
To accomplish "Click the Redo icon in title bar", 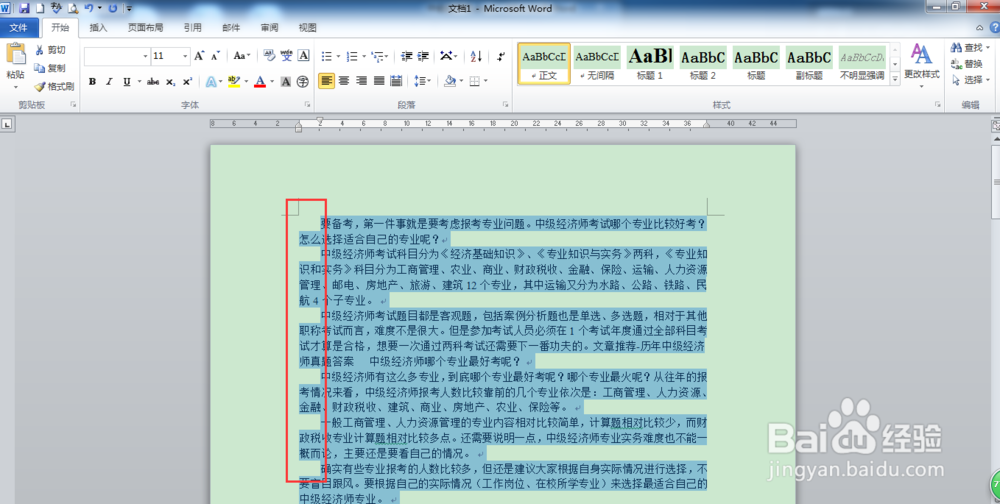I will coord(113,8).
